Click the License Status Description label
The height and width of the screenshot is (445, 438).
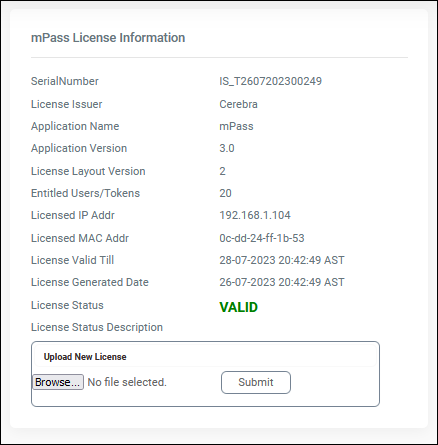[97, 327]
